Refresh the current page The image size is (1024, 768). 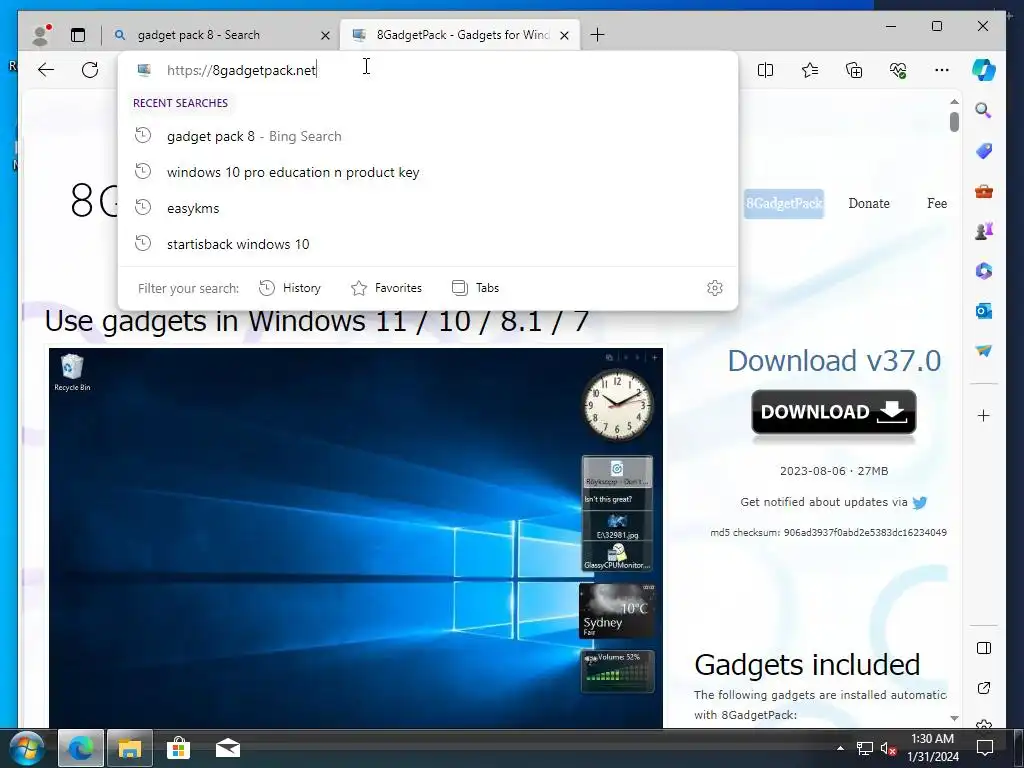tap(90, 70)
